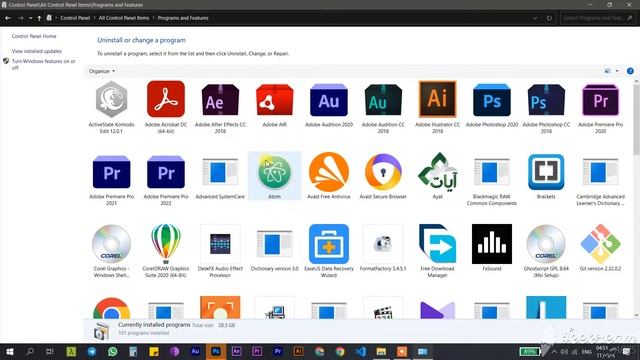Focus the Search Programs and Features box
Image resolution: width=640 pixels, height=360 pixels.
(598, 18)
